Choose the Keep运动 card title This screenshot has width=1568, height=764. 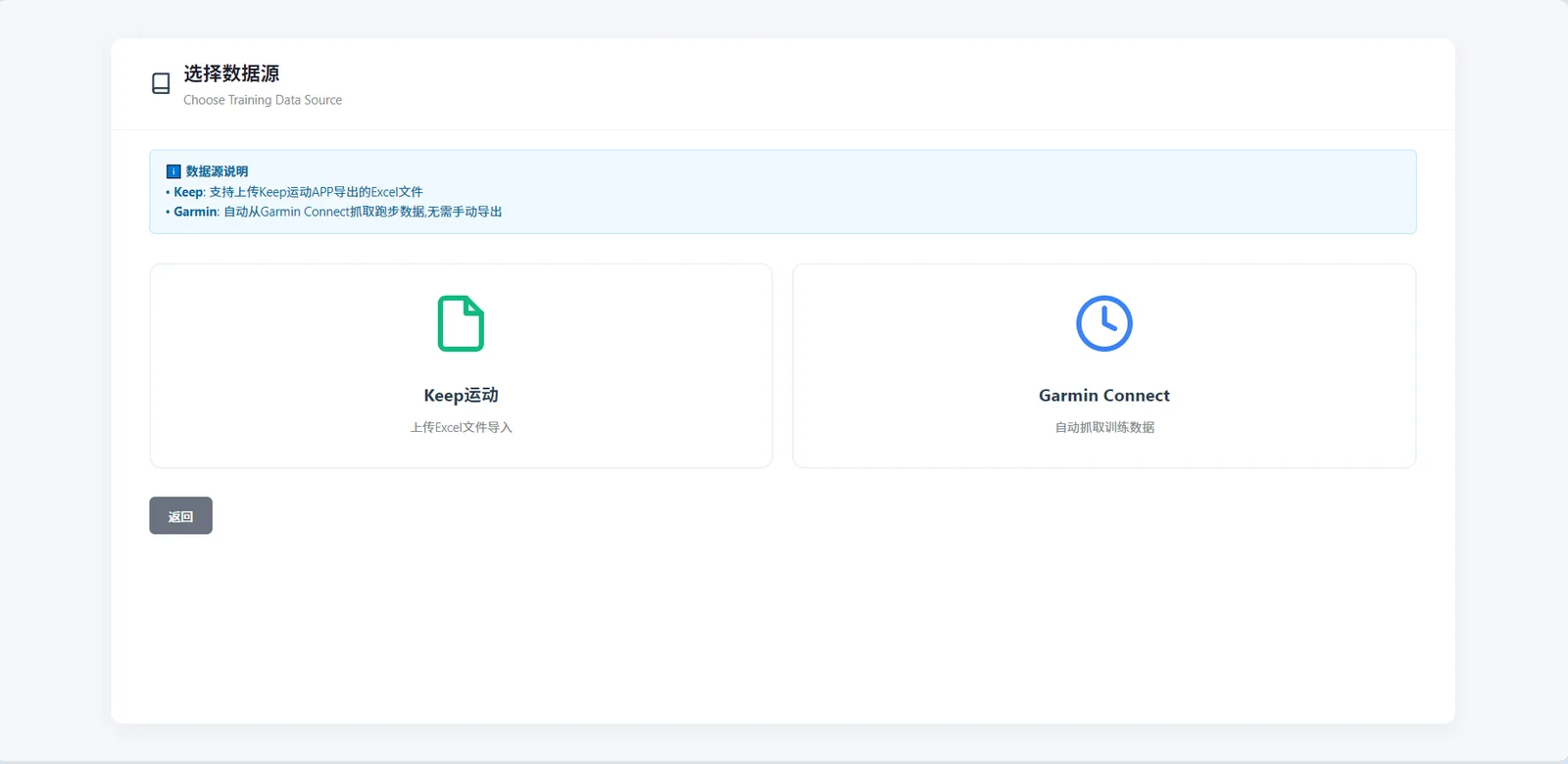click(461, 396)
